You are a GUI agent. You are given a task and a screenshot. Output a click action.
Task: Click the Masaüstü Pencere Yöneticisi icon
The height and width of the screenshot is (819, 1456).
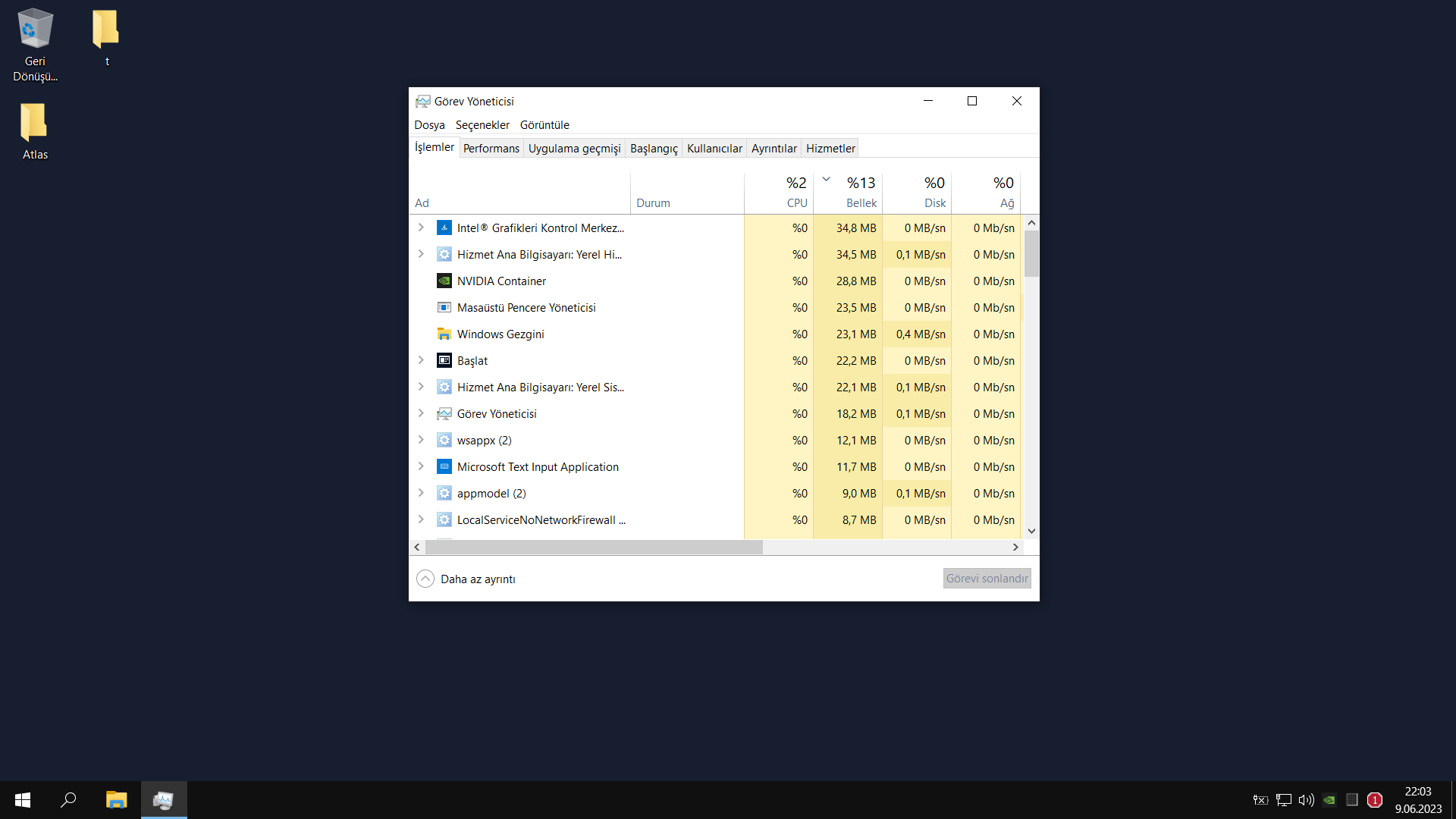[444, 307]
